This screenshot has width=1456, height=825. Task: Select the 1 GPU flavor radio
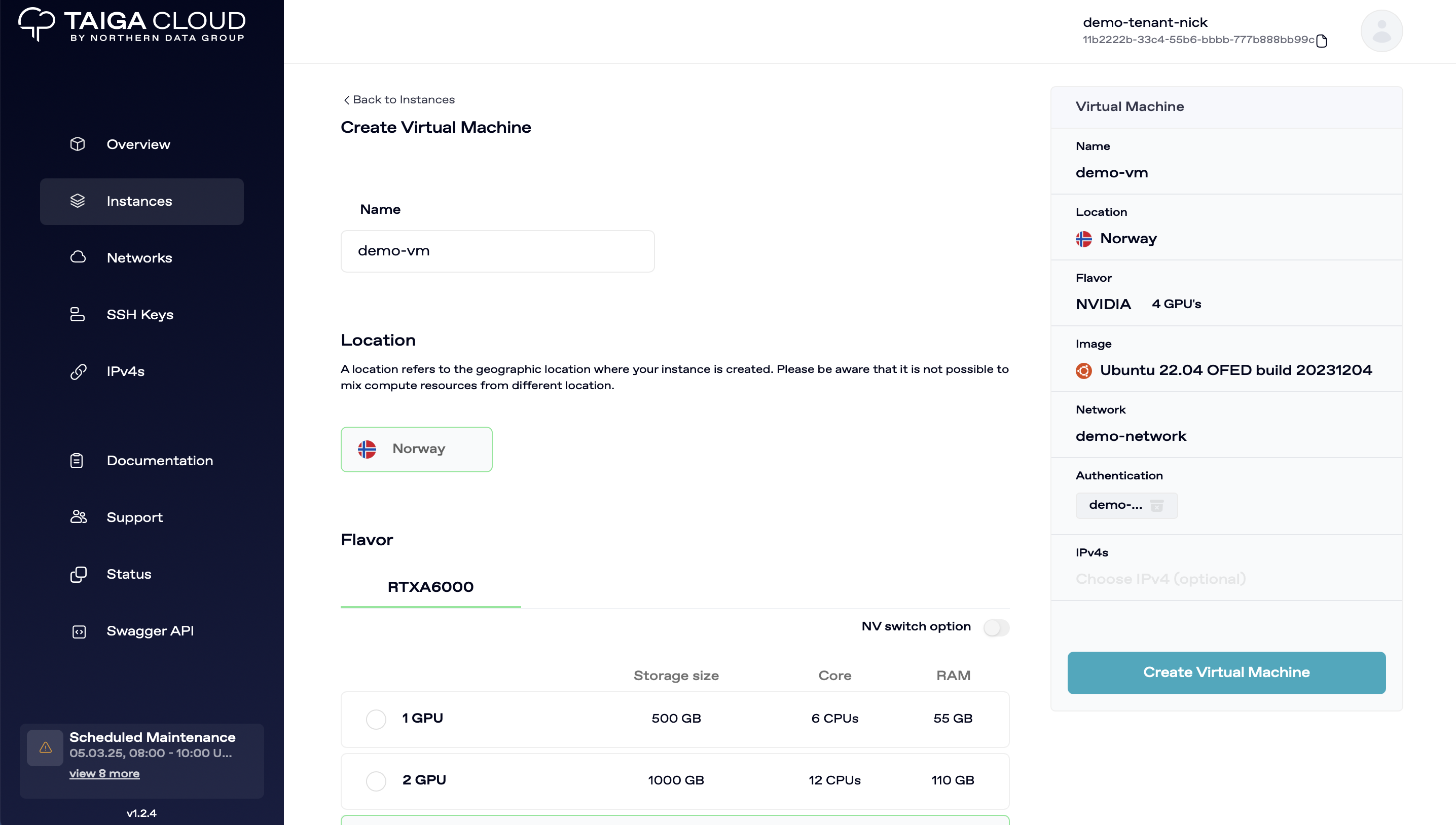tap(376, 719)
